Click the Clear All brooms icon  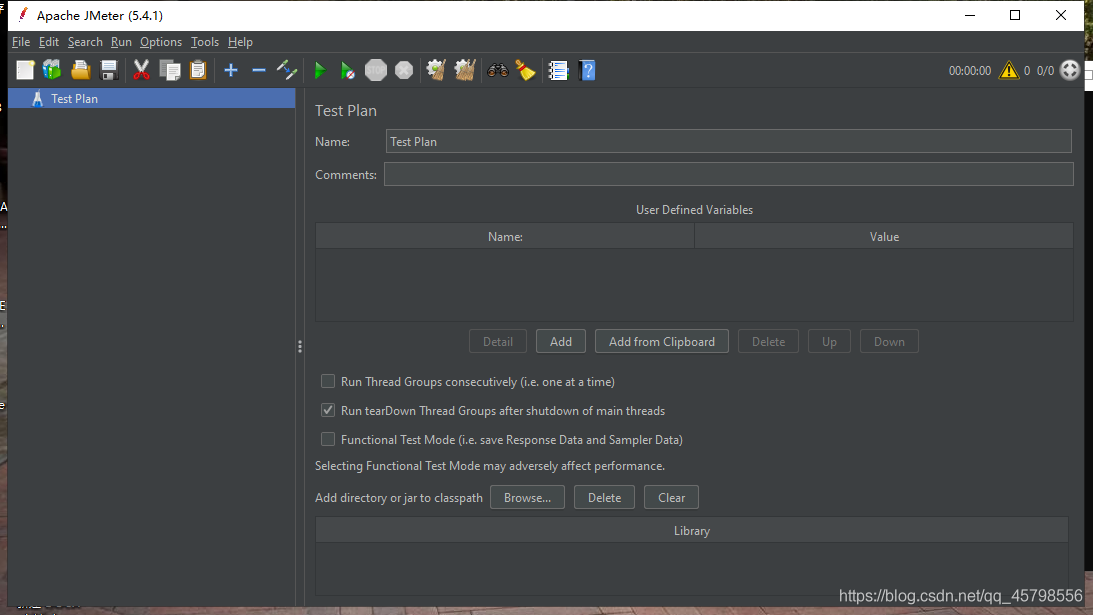(465, 70)
